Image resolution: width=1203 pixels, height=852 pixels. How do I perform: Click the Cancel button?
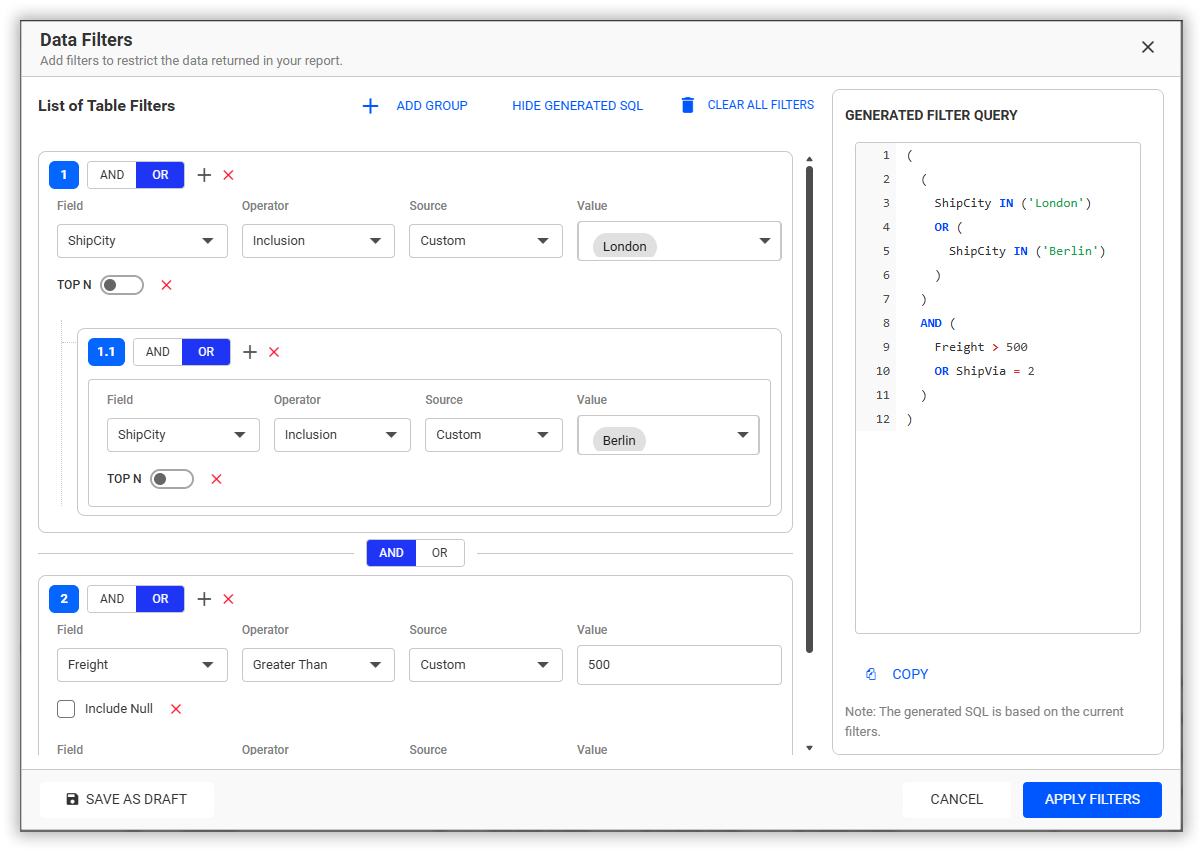point(957,800)
